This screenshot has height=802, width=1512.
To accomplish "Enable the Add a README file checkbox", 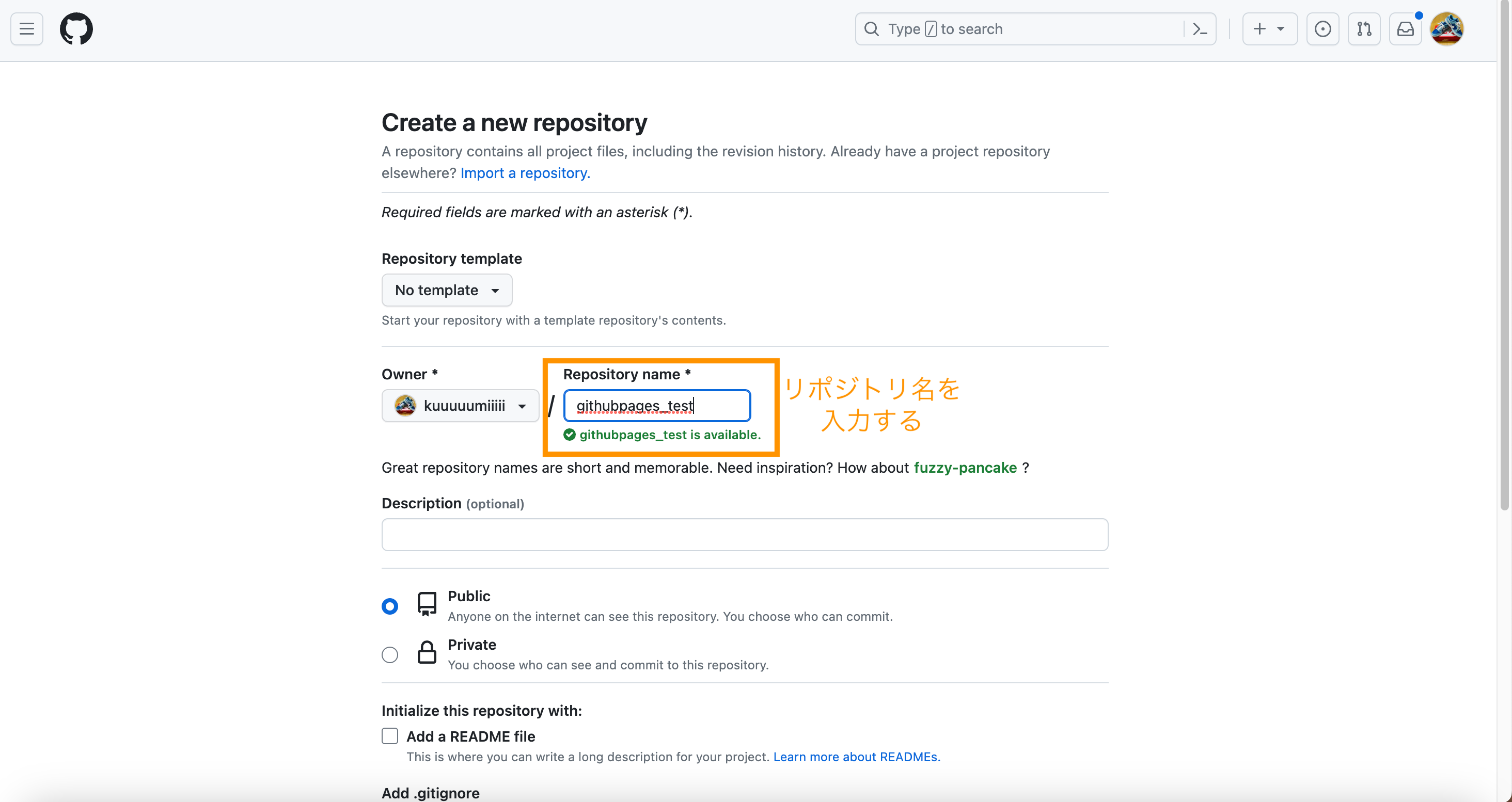I will 390,736.
